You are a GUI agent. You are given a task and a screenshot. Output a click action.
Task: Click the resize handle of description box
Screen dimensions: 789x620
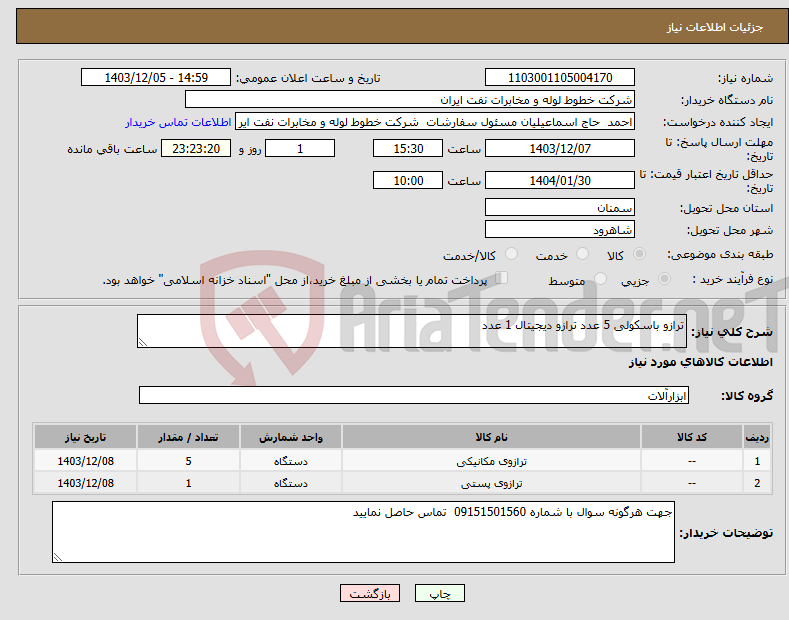coord(143,342)
